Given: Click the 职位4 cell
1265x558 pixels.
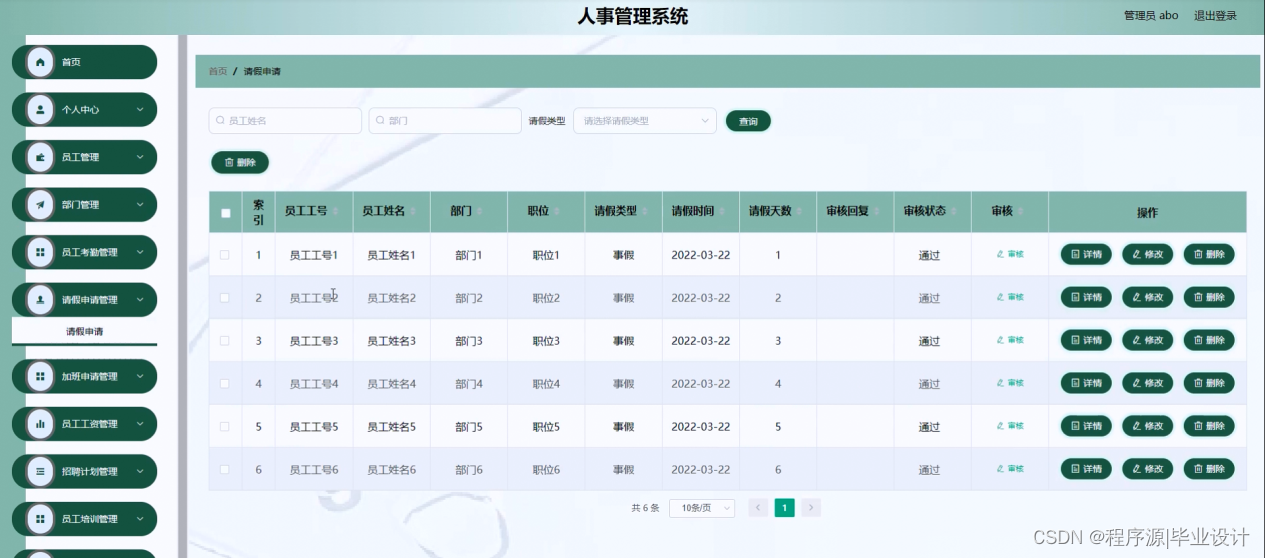Looking at the screenshot, I should coord(546,384).
